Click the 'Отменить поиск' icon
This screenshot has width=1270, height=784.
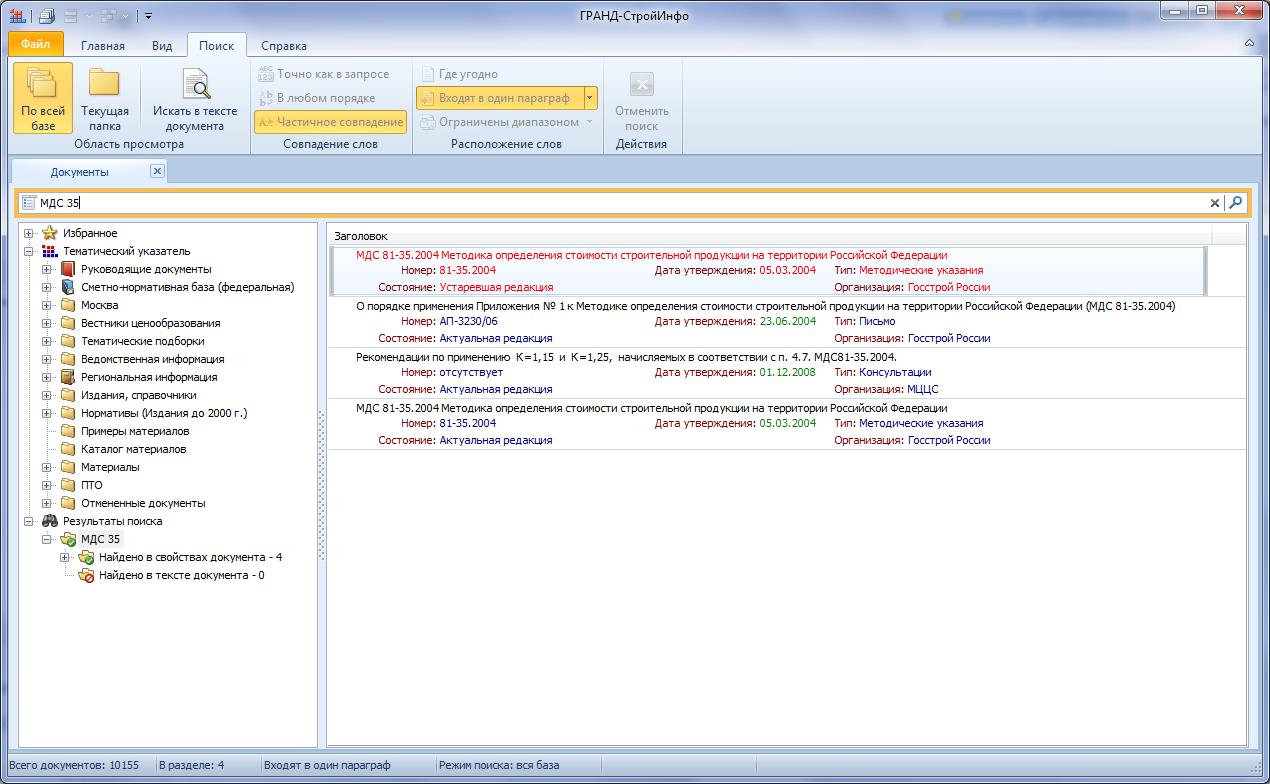point(641,85)
